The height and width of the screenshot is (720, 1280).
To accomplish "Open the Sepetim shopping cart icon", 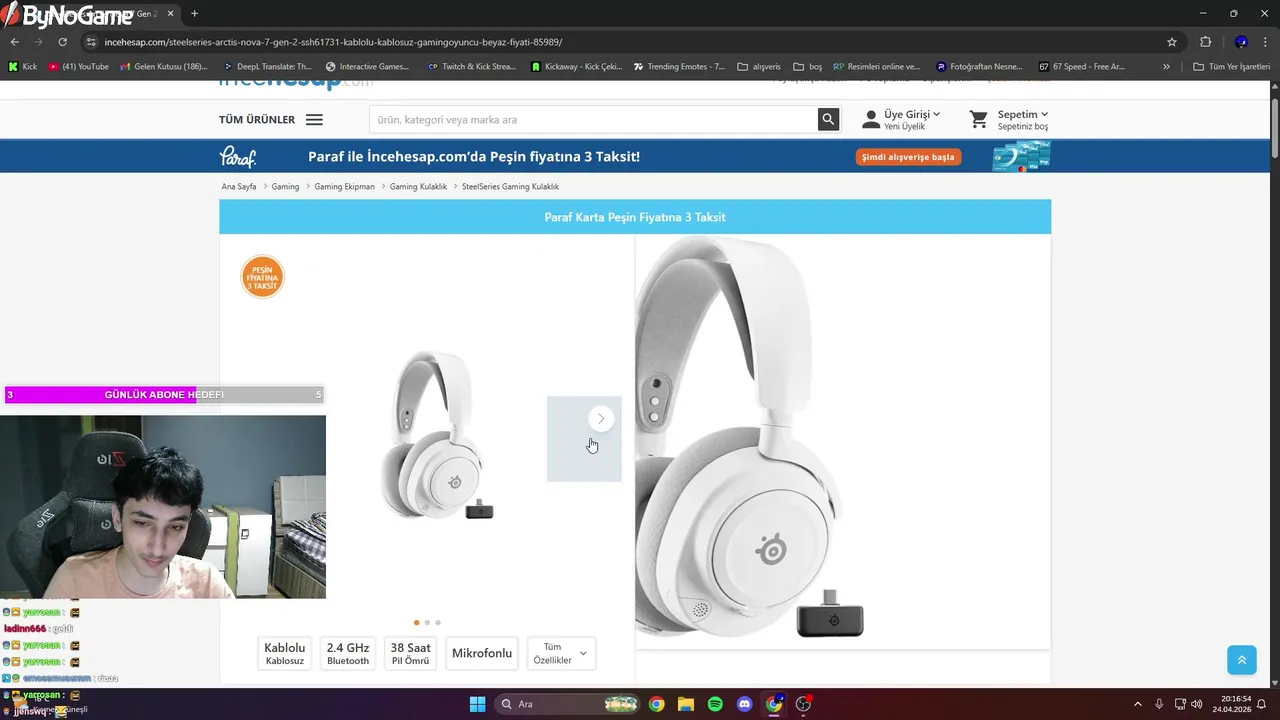I will click(979, 120).
